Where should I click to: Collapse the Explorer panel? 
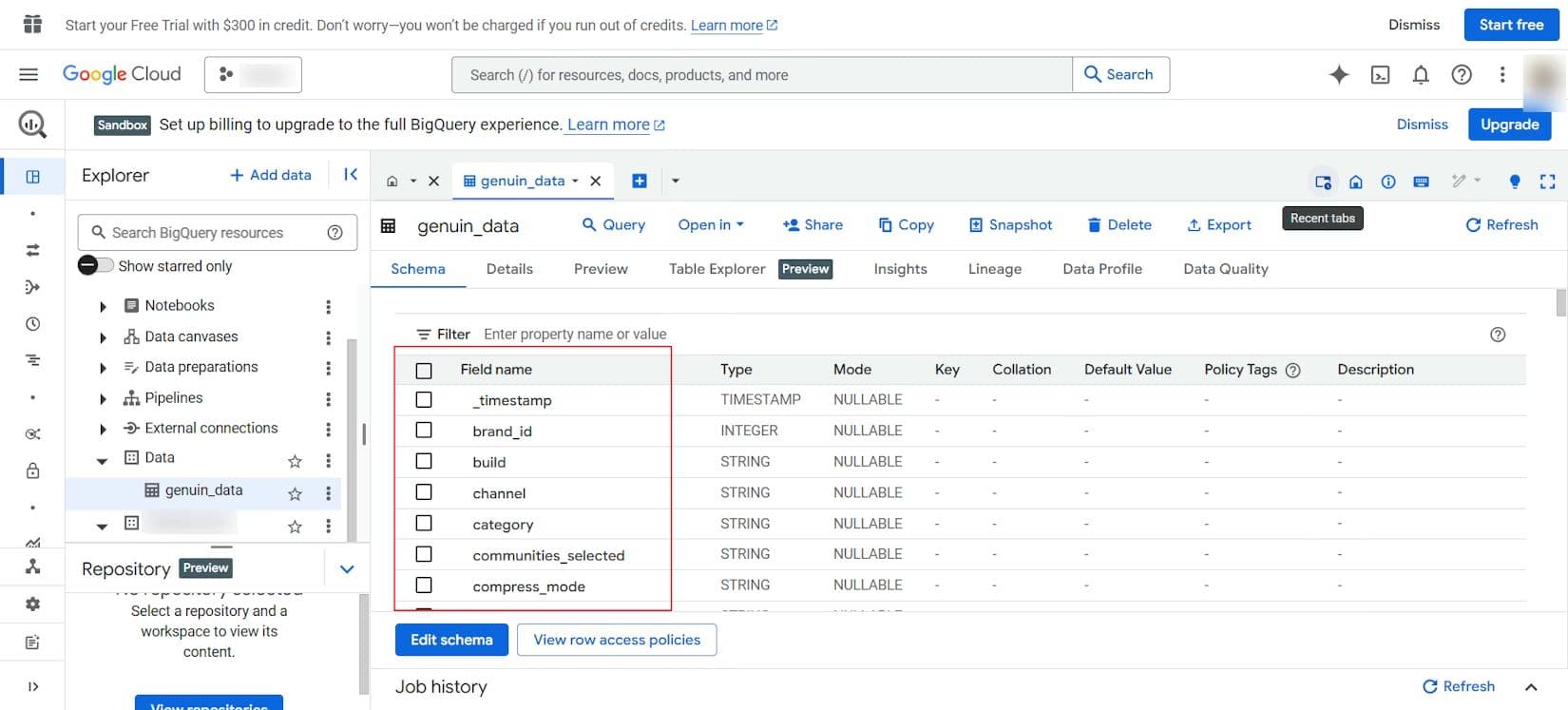351,174
